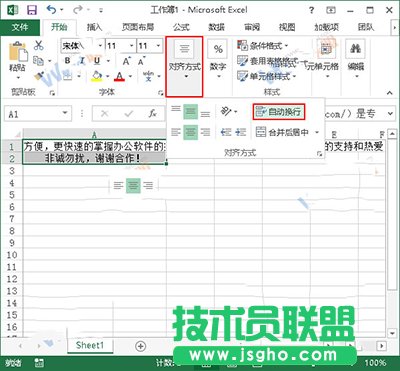400x371 pixels.
Task: Undo the last action
Action: tap(52, 10)
